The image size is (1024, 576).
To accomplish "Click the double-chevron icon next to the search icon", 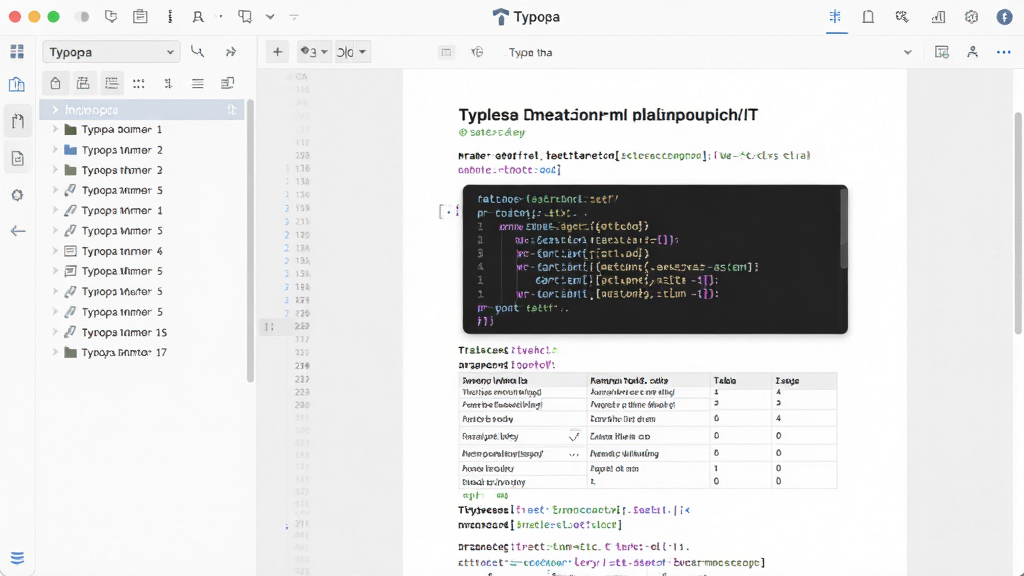I will [231, 52].
